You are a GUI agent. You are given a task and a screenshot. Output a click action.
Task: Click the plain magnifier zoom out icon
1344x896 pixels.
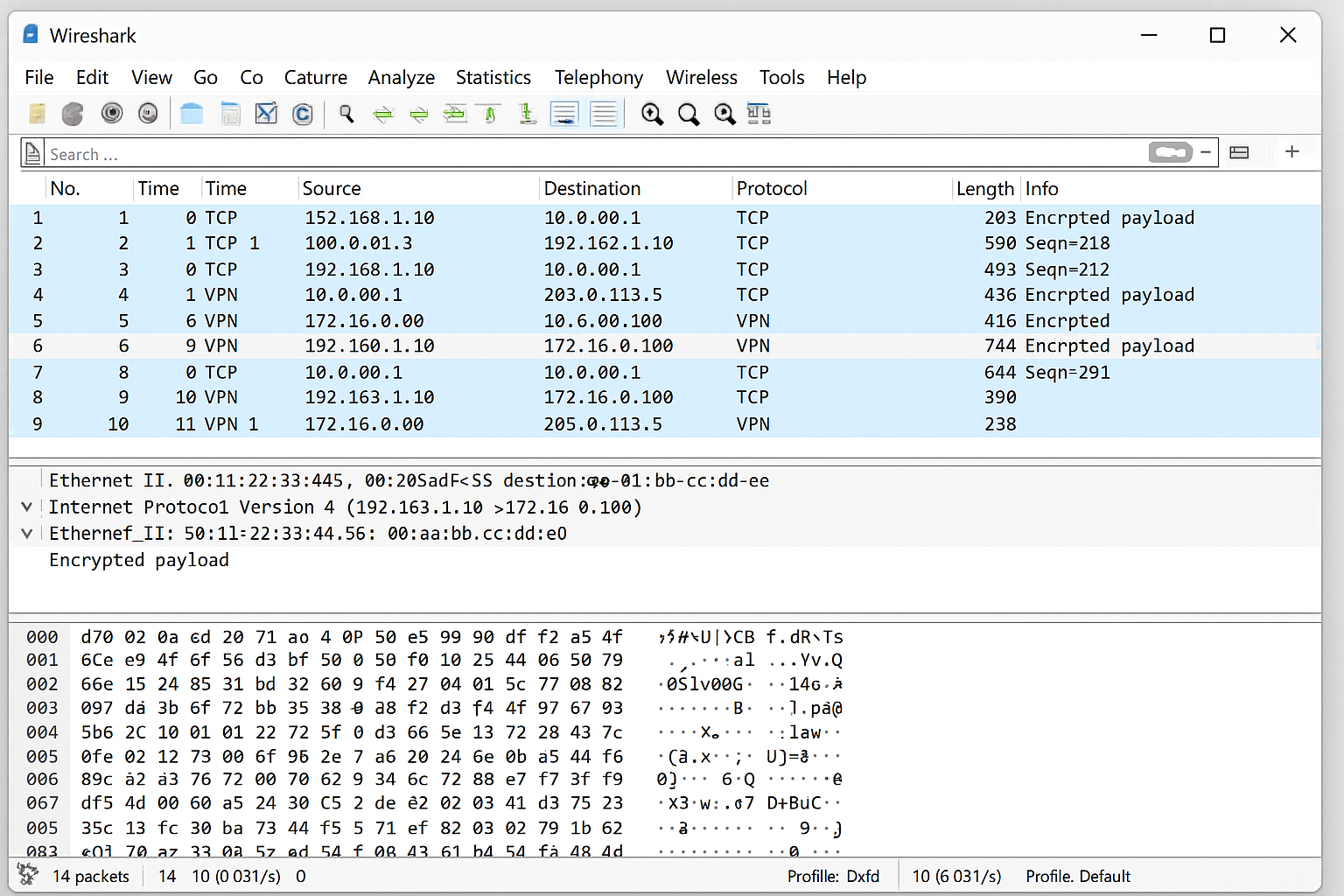pyautogui.click(x=689, y=114)
